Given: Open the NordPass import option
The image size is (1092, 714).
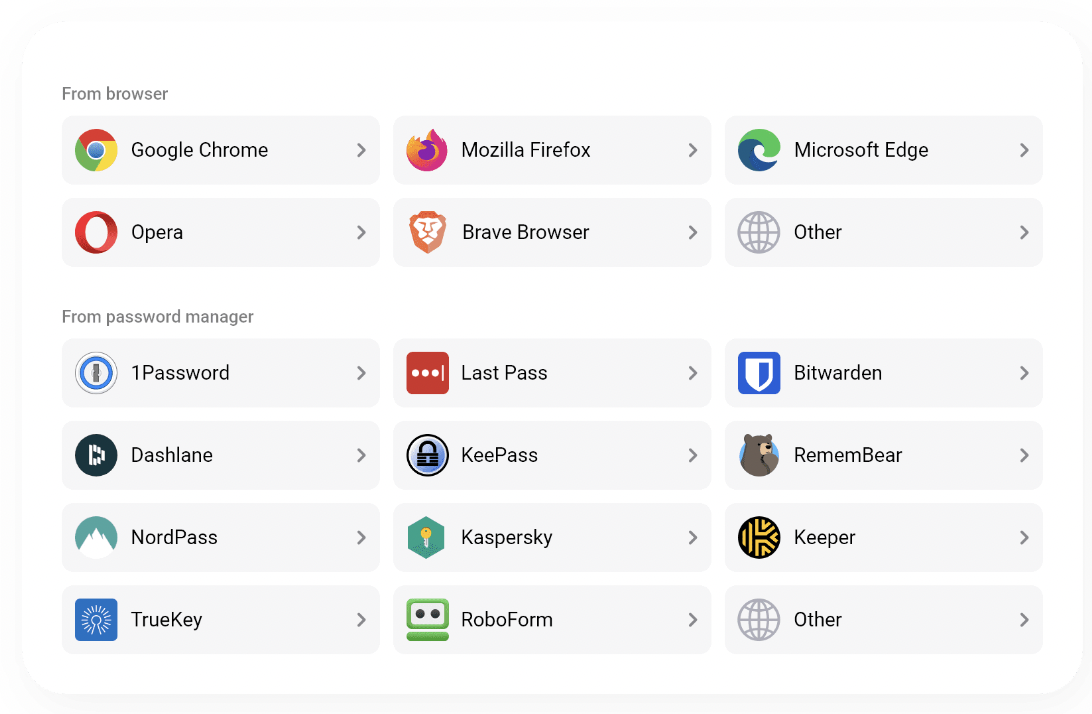Looking at the screenshot, I should [361, 537].
